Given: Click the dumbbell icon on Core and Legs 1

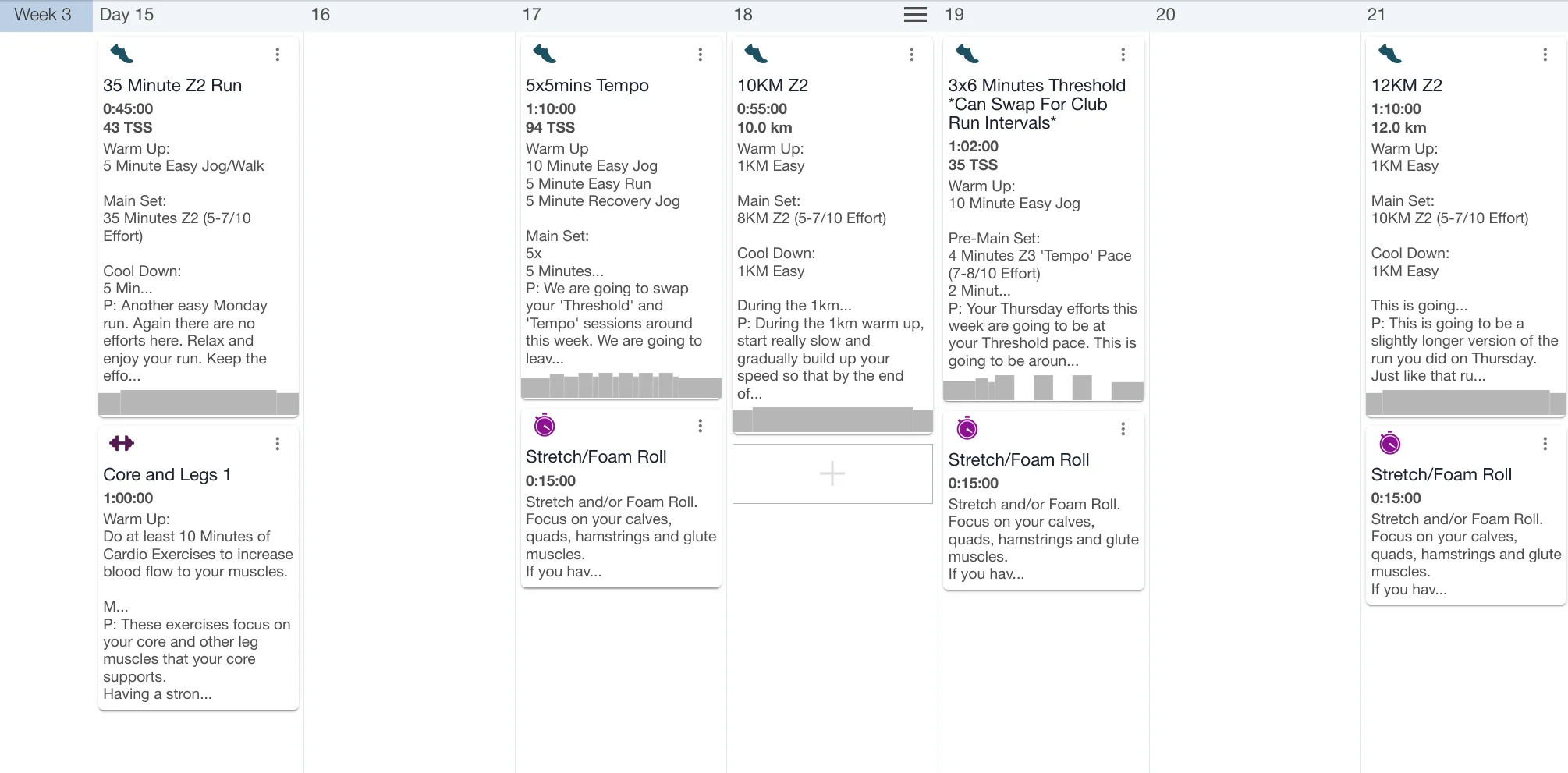Looking at the screenshot, I should [x=122, y=443].
